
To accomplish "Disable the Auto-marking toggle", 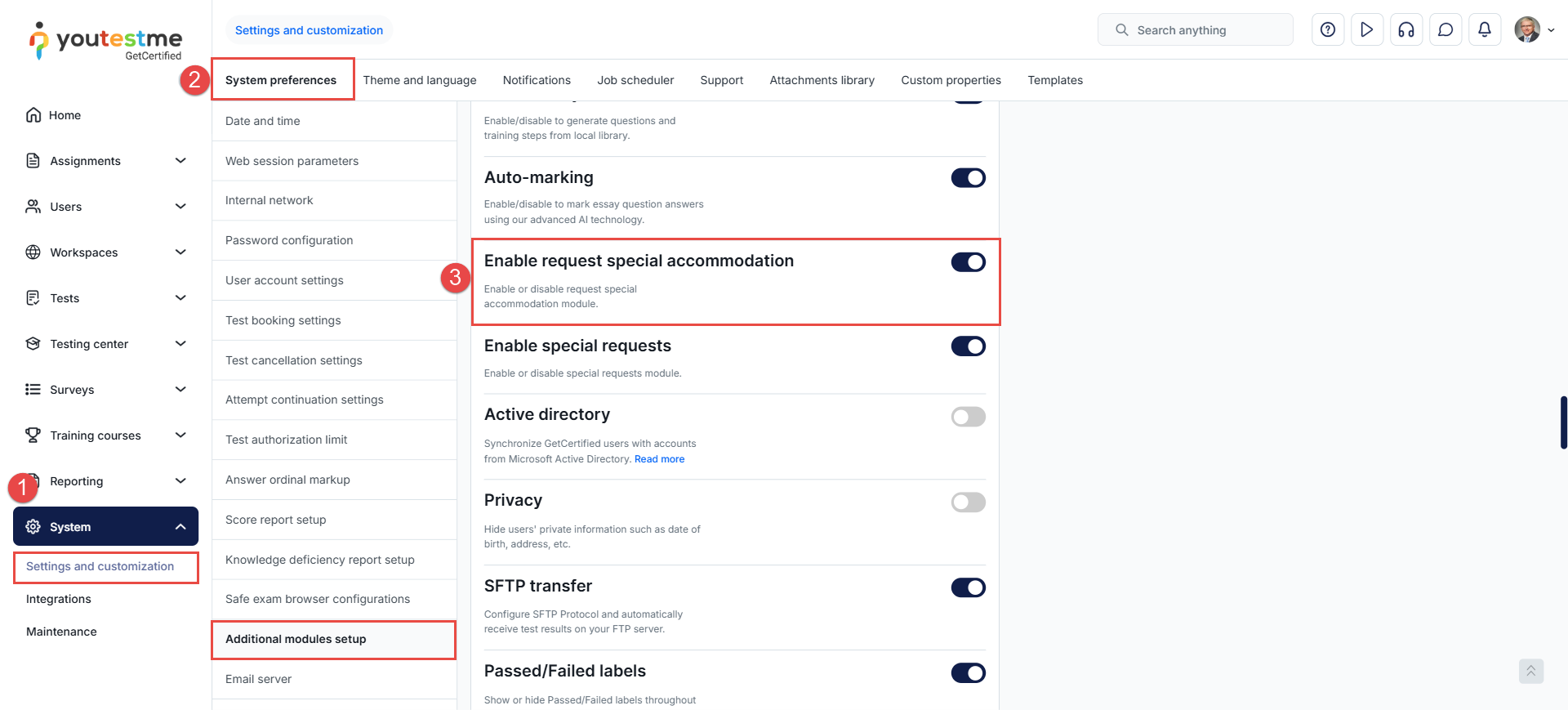I will pos(968,178).
